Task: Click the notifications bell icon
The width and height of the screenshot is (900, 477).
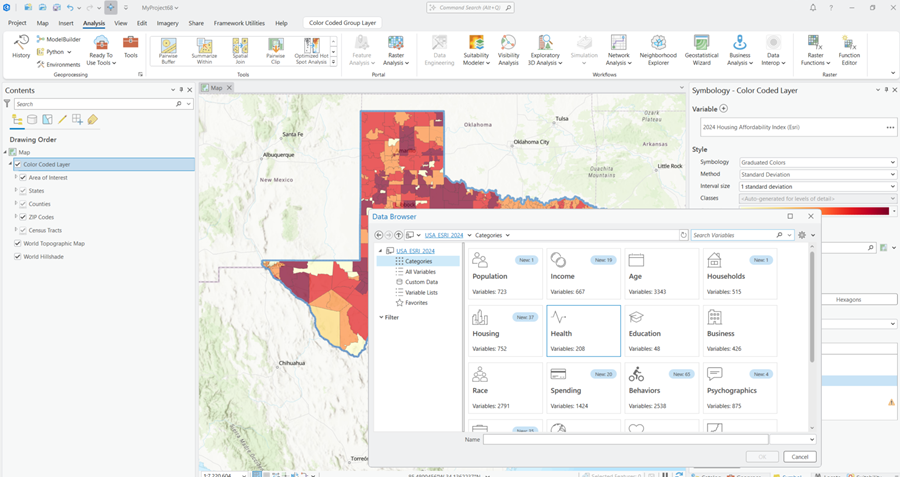Action: coord(813,7)
